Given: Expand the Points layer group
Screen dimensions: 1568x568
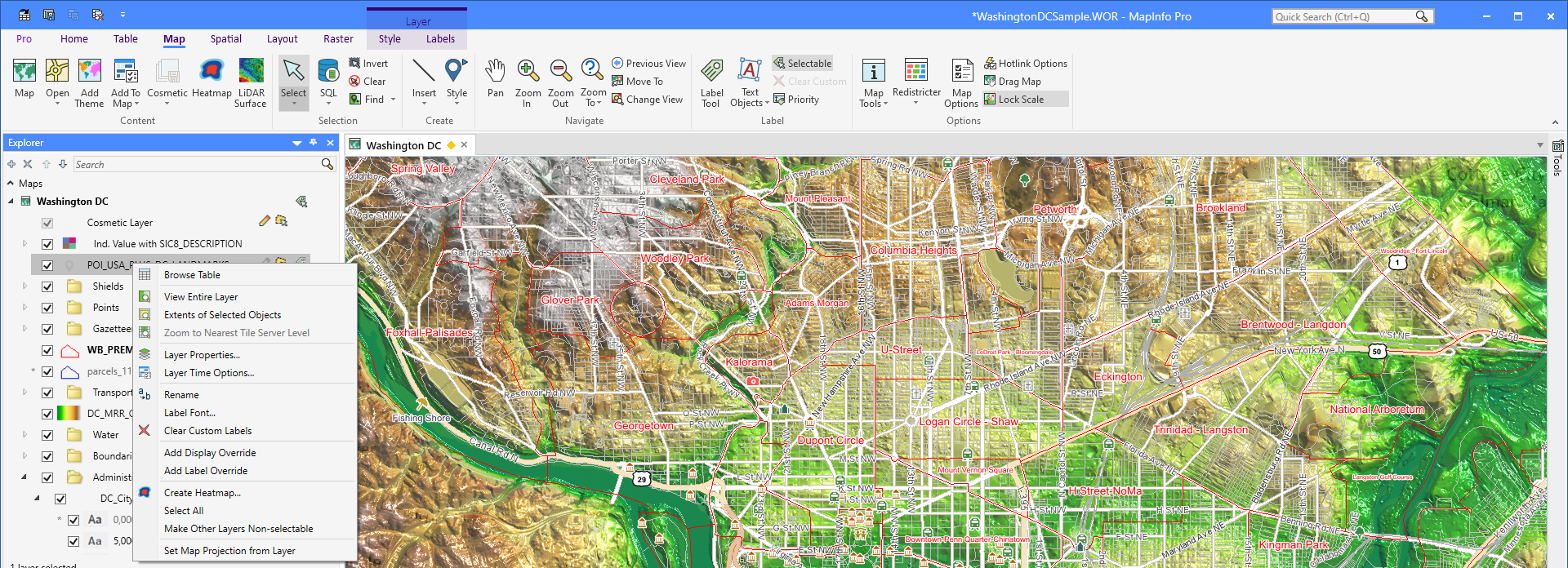Looking at the screenshot, I should click(24, 308).
